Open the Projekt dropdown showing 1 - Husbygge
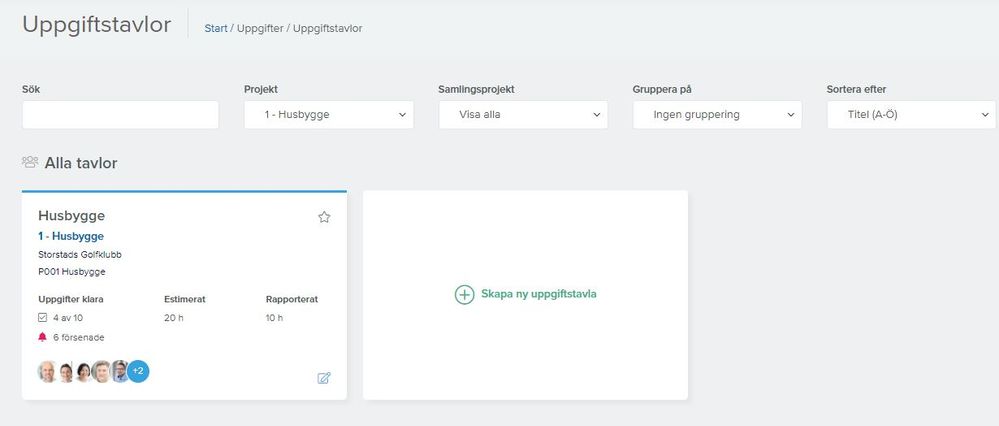The image size is (999, 426). point(329,115)
